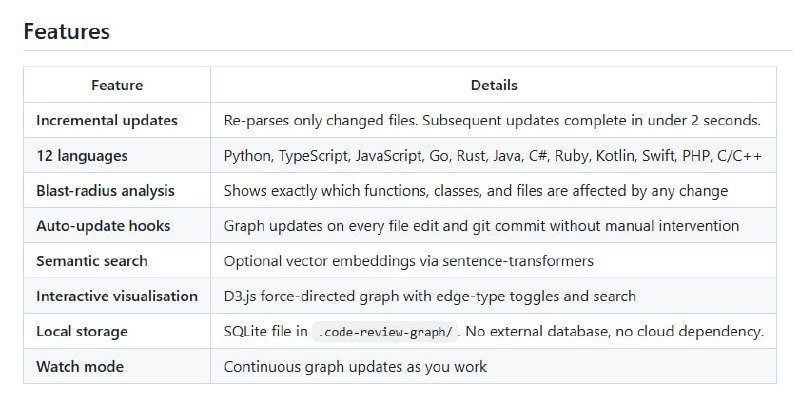Image resolution: width=800 pixels, height=402 pixels.
Task: Click the Watch mode feature cell
Action: point(80,366)
